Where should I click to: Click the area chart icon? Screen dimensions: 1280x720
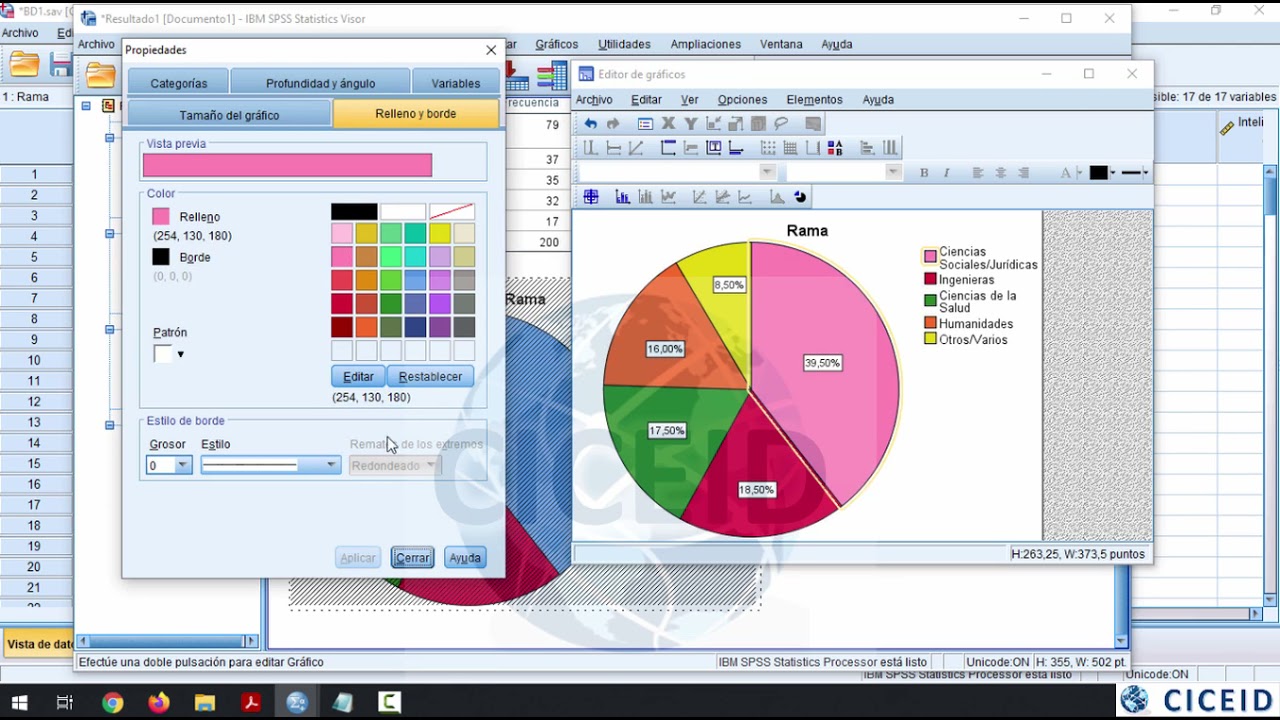[x=777, y=197]
